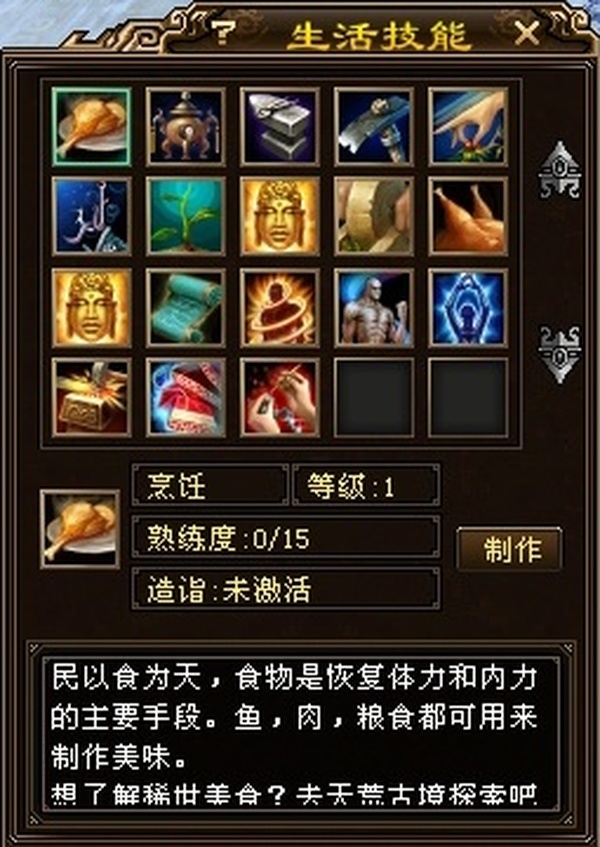This screenshot has height=847, width=600.
Task: Click the ornate up arrow
Action: tap(560, 171)
